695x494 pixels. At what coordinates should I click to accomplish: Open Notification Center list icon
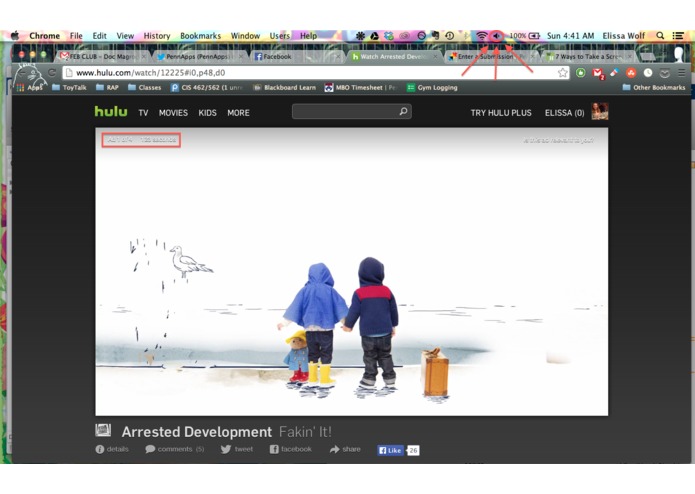(x=678, y=36)
